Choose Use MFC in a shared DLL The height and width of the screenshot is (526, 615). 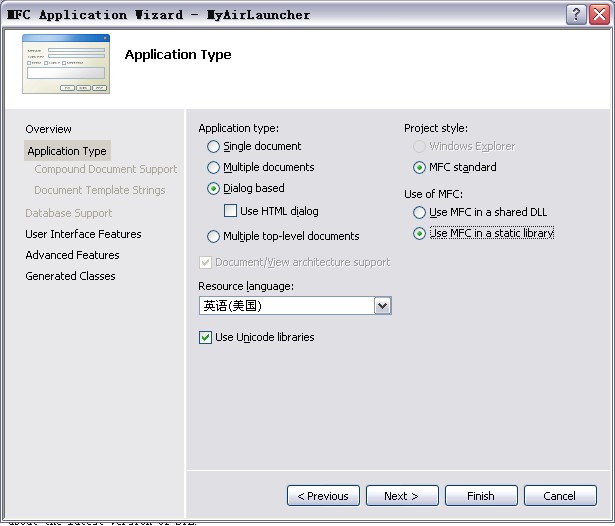[x=419, y=213]
